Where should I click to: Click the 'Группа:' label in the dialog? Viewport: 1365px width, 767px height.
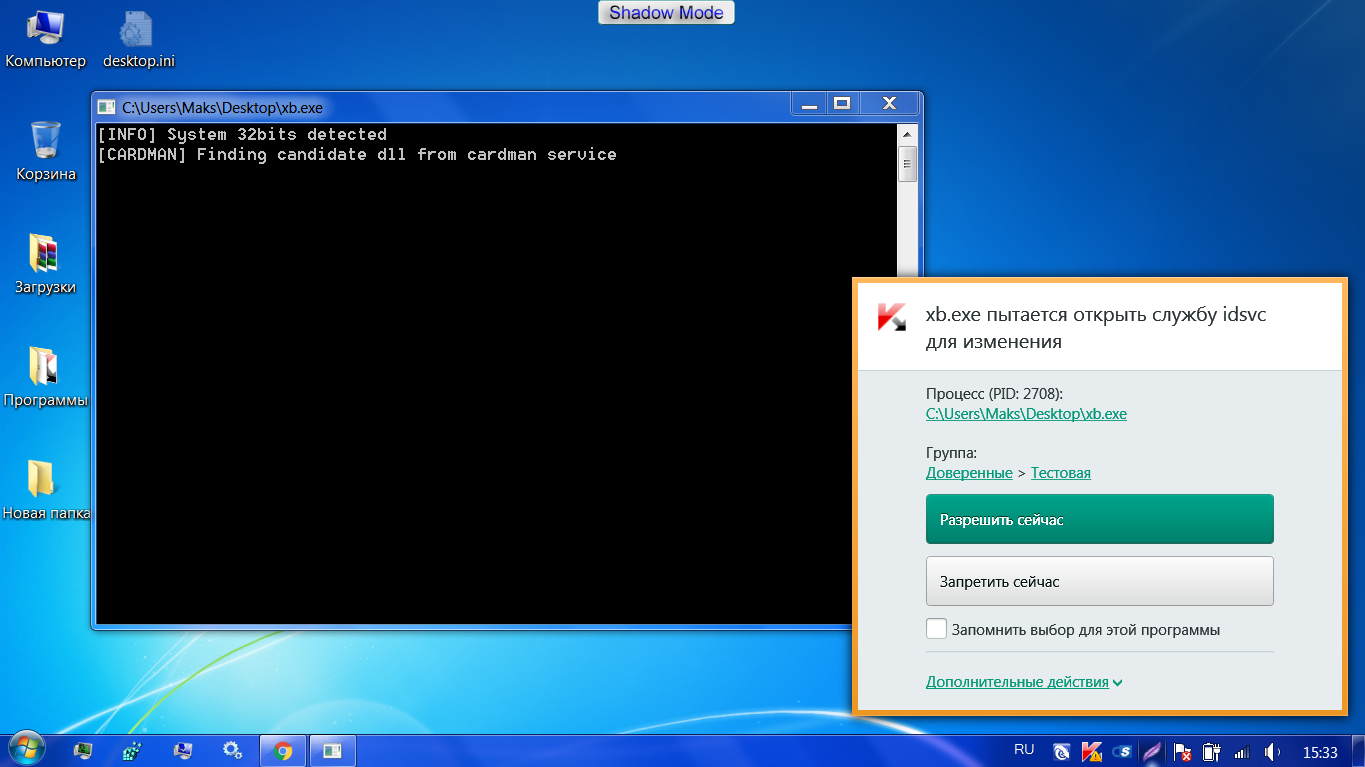tap(951, 453)
